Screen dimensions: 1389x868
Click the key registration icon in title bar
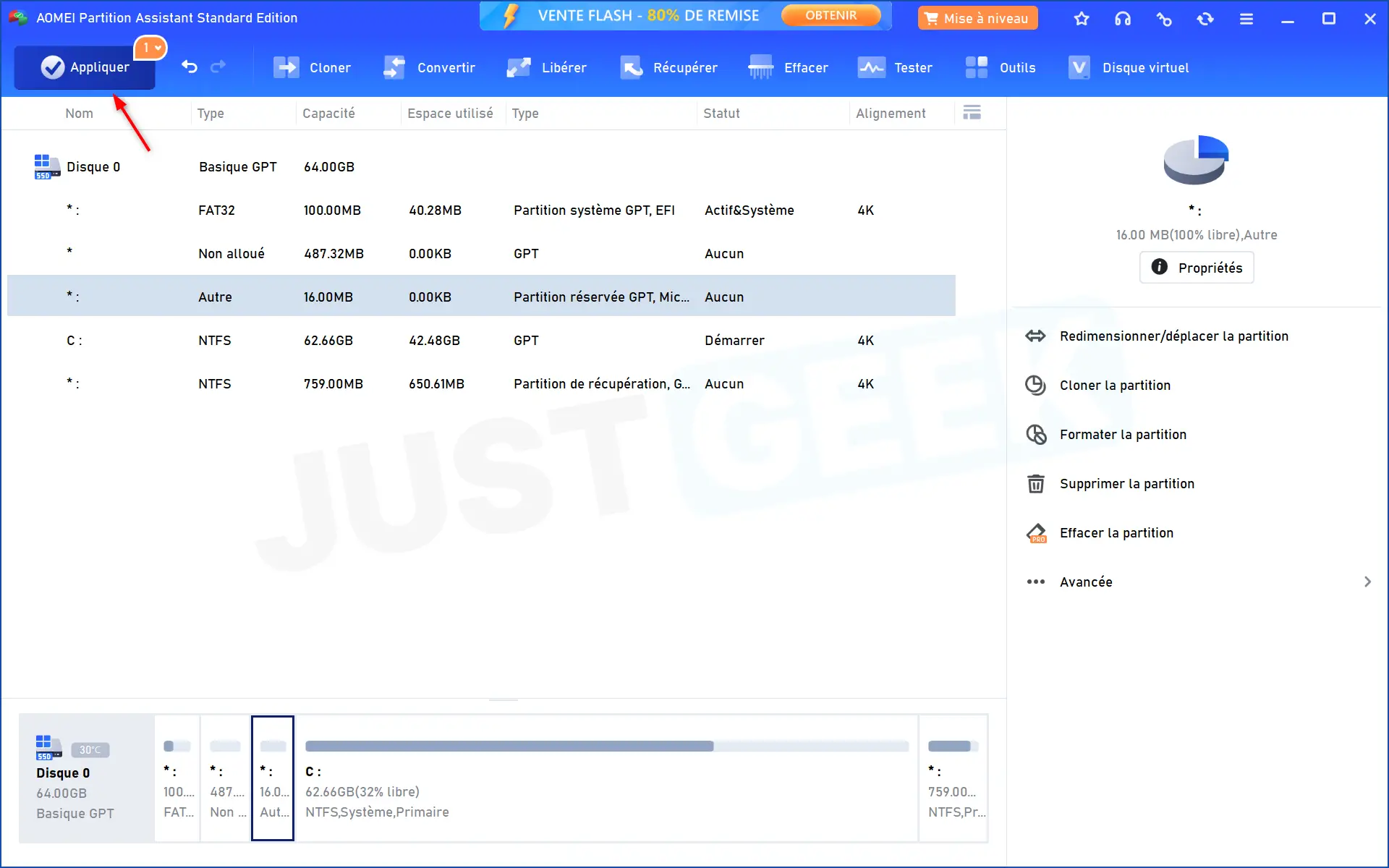1164,19
